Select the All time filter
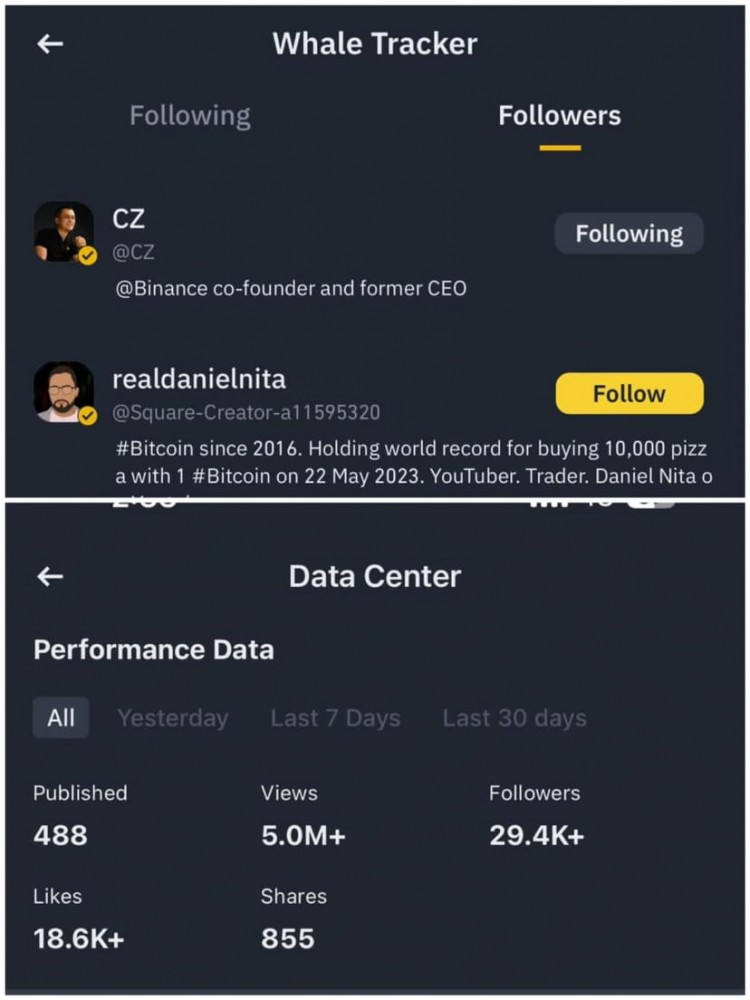This screenshot has height=1000, width=750. pyautogui.click(x=61, y=718)
